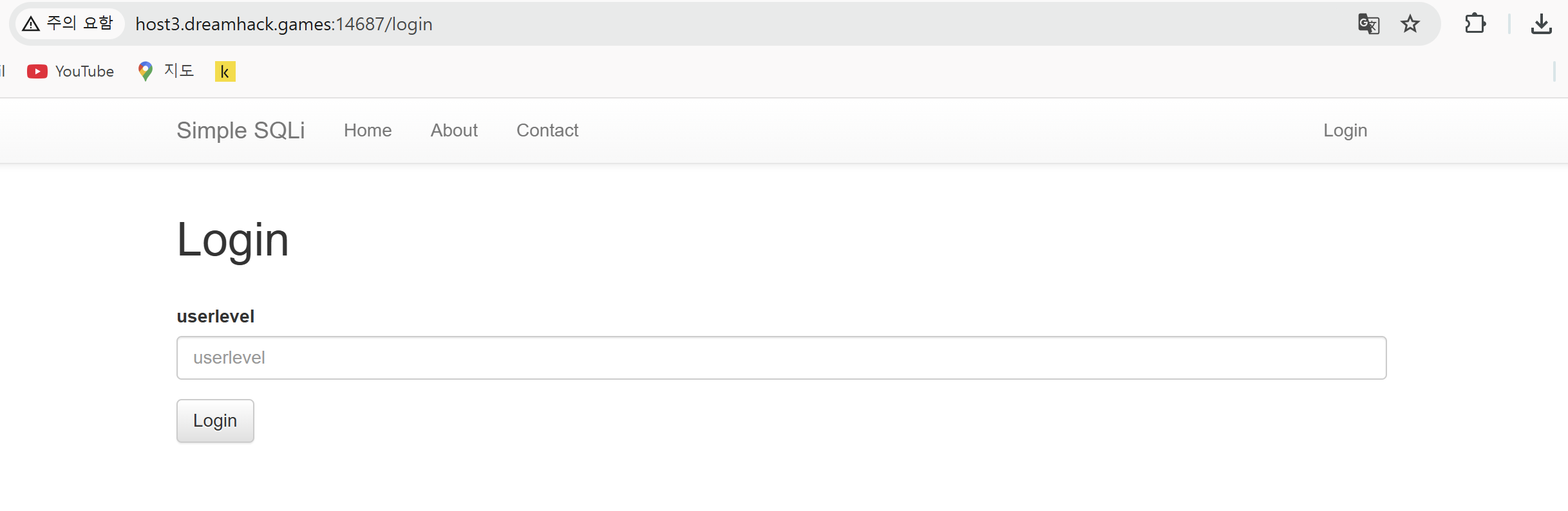Screen dimensions: 1568x511
Task: Open the yellow k bookmark
Action: (x=225, y=71)
